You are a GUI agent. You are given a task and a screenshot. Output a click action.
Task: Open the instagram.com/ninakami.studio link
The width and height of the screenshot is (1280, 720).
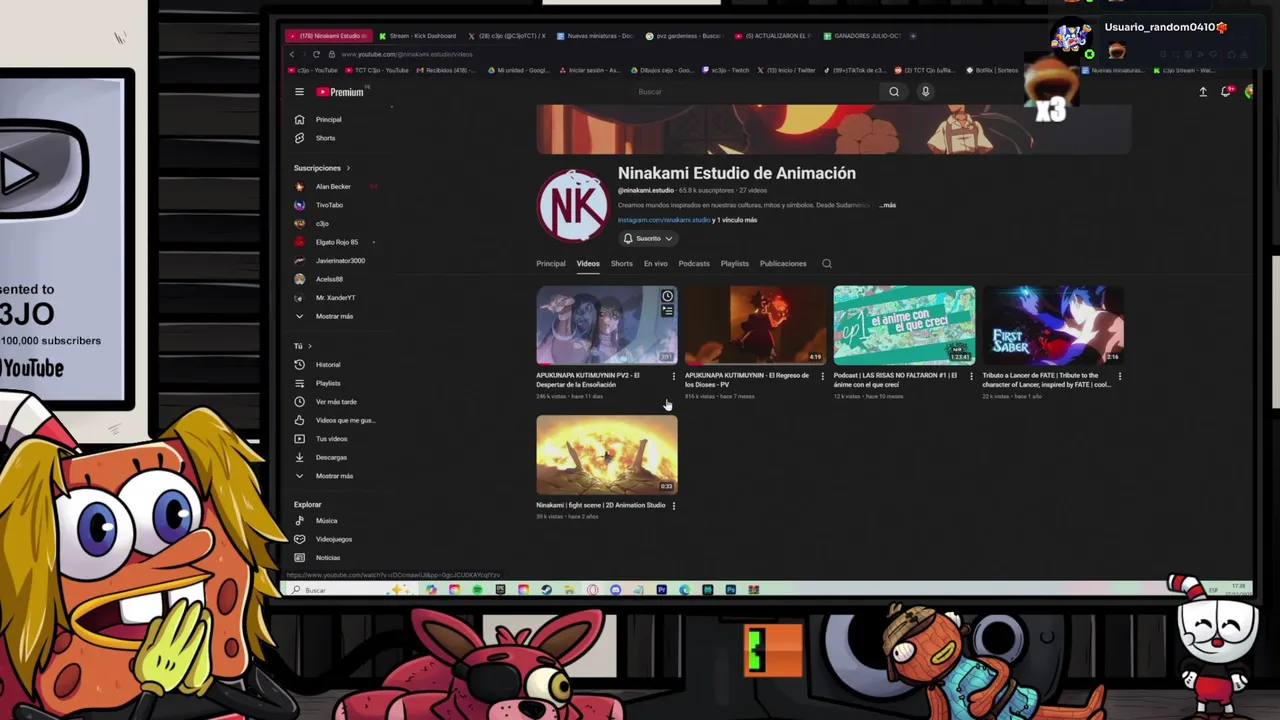pos(664,220)
